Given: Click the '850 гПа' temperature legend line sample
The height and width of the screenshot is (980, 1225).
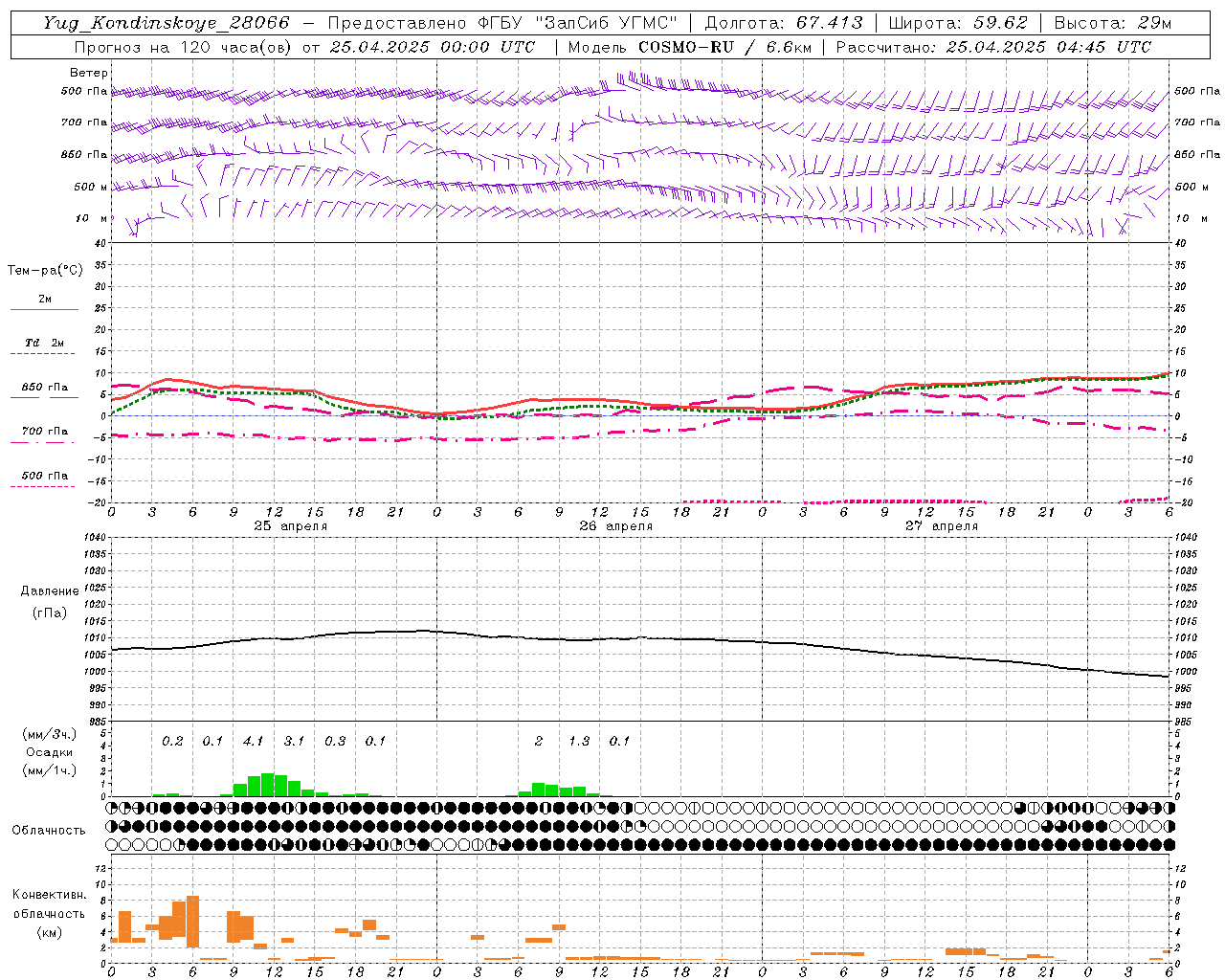Looking at the screenshot, I should [44, 397].
